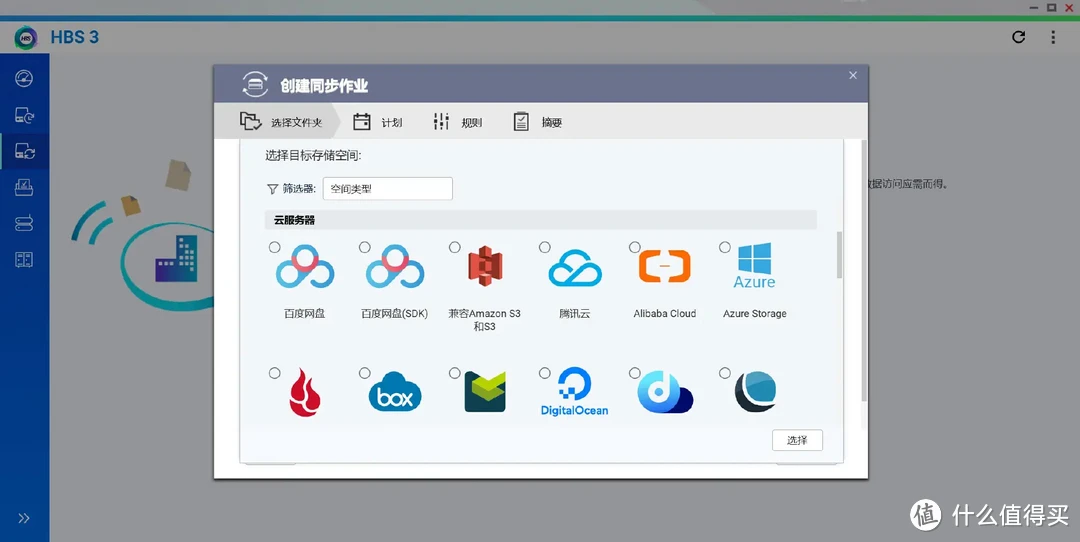
Task: Click the 选择 button
Action: coord(797,440)
